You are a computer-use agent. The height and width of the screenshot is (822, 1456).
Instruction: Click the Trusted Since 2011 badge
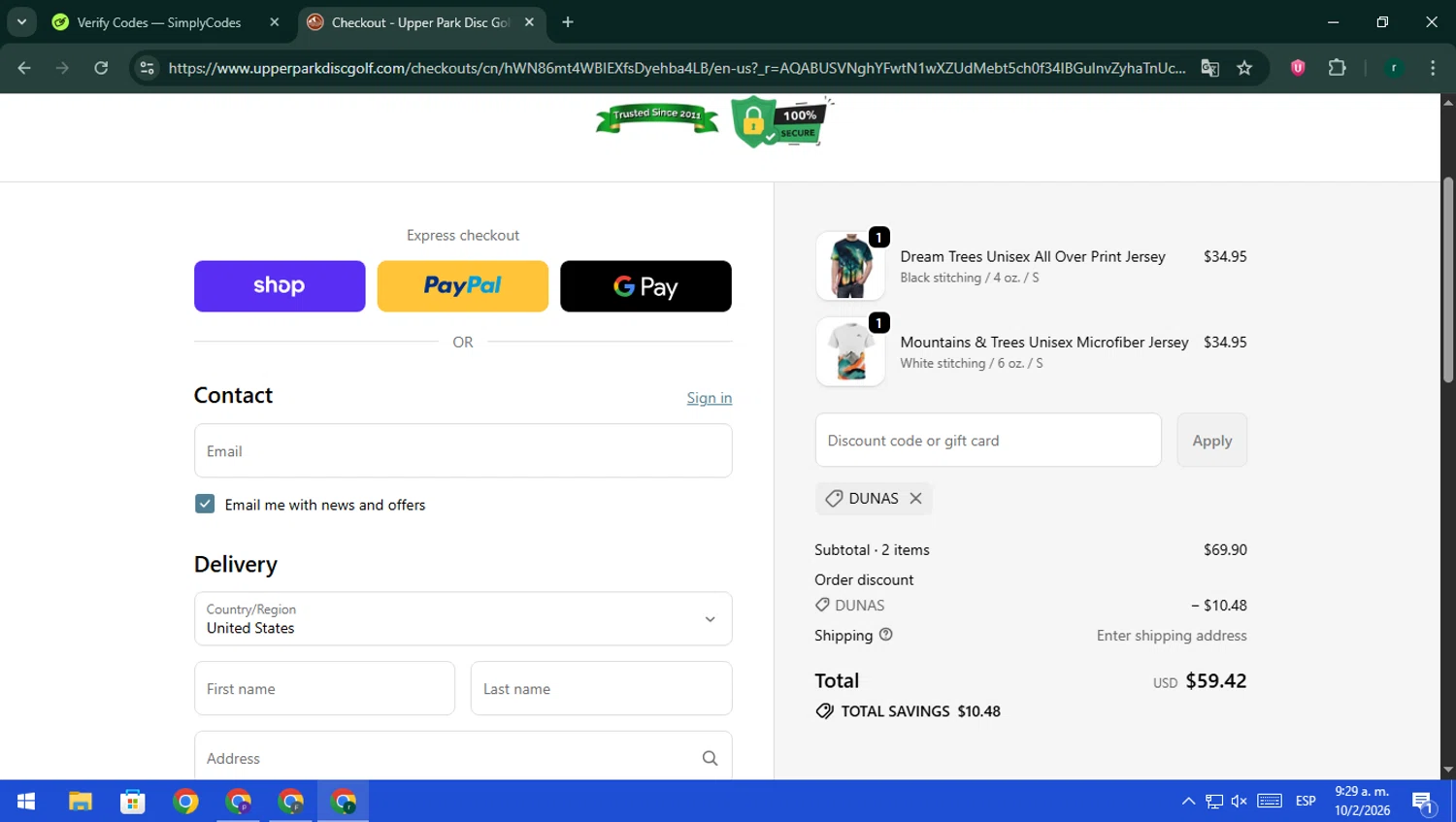pos(657,117)
